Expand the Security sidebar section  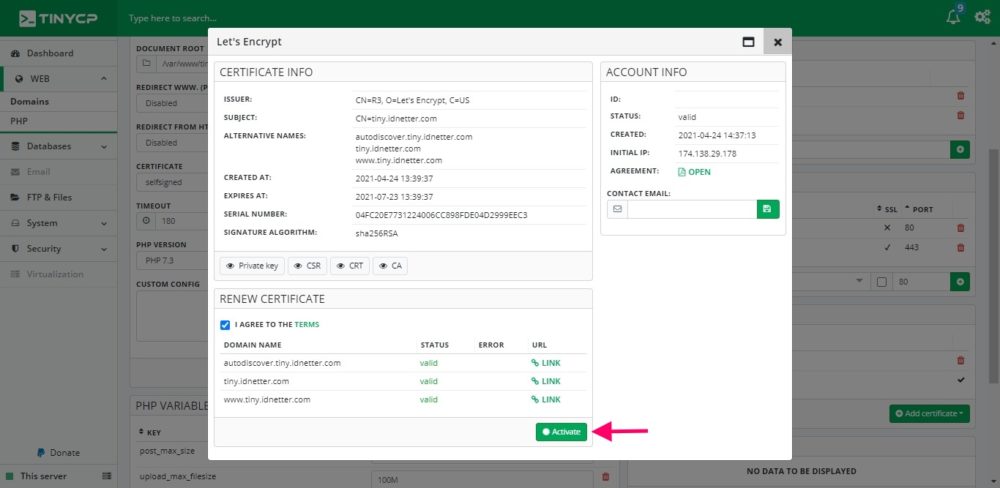pos(59,249)
